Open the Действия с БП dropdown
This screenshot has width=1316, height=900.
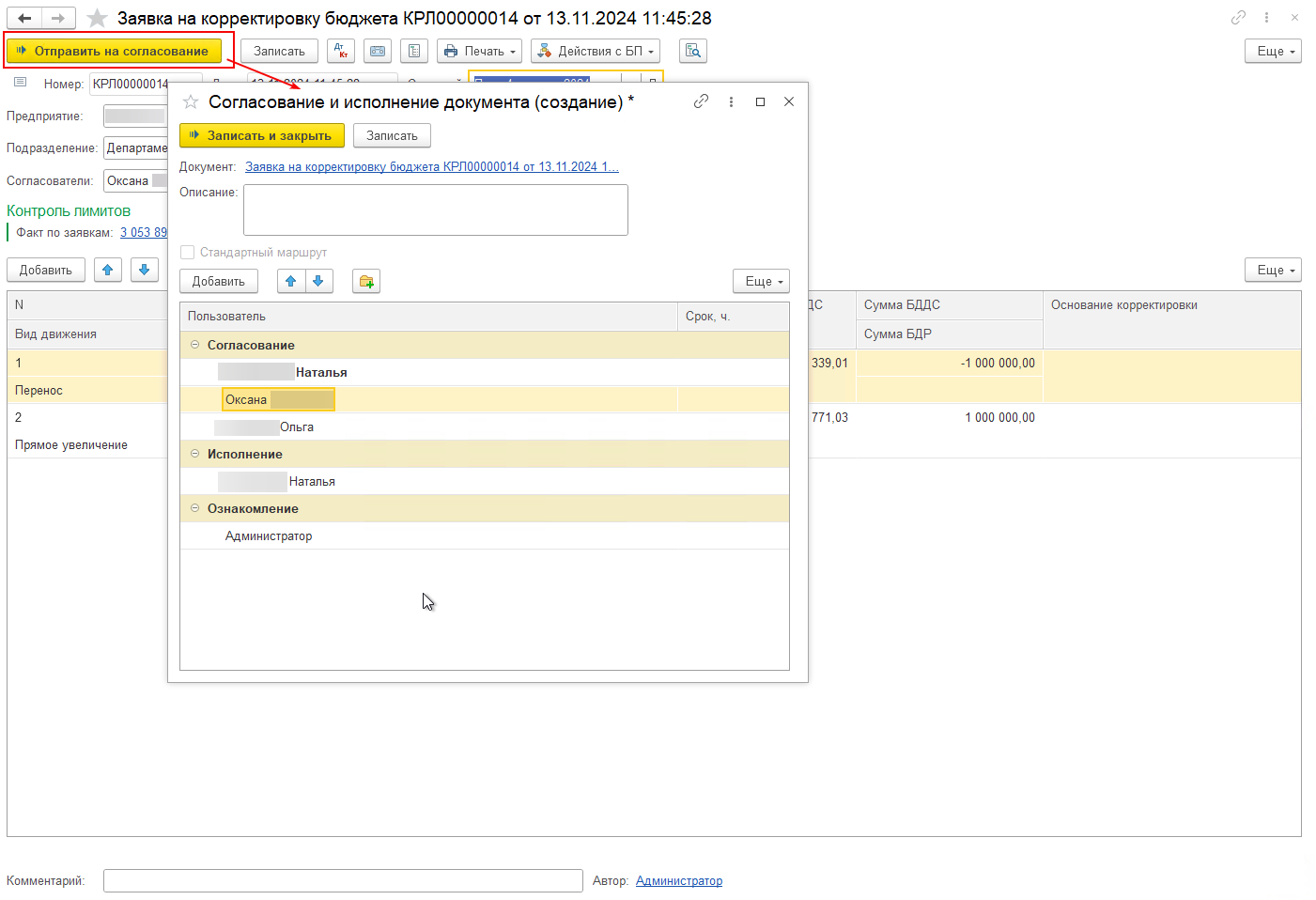tap(596, 51)
